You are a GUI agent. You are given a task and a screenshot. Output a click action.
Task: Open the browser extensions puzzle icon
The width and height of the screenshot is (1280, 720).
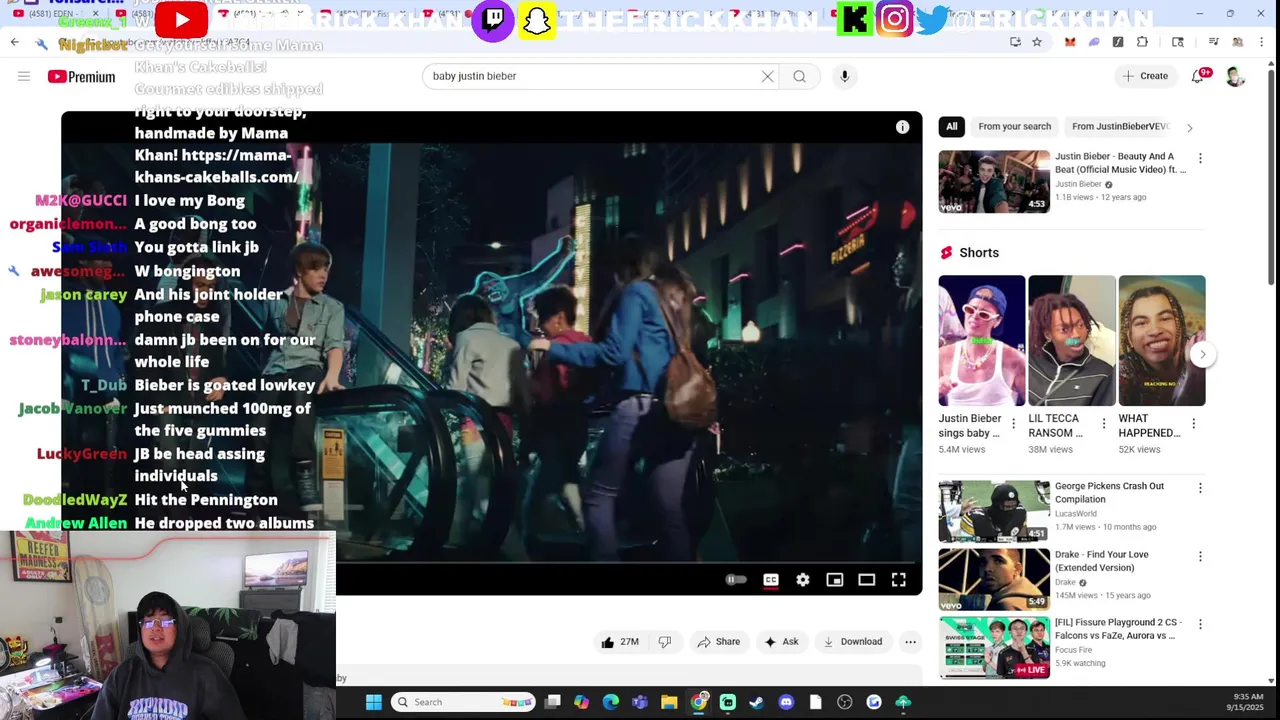tap(1142, 42)
